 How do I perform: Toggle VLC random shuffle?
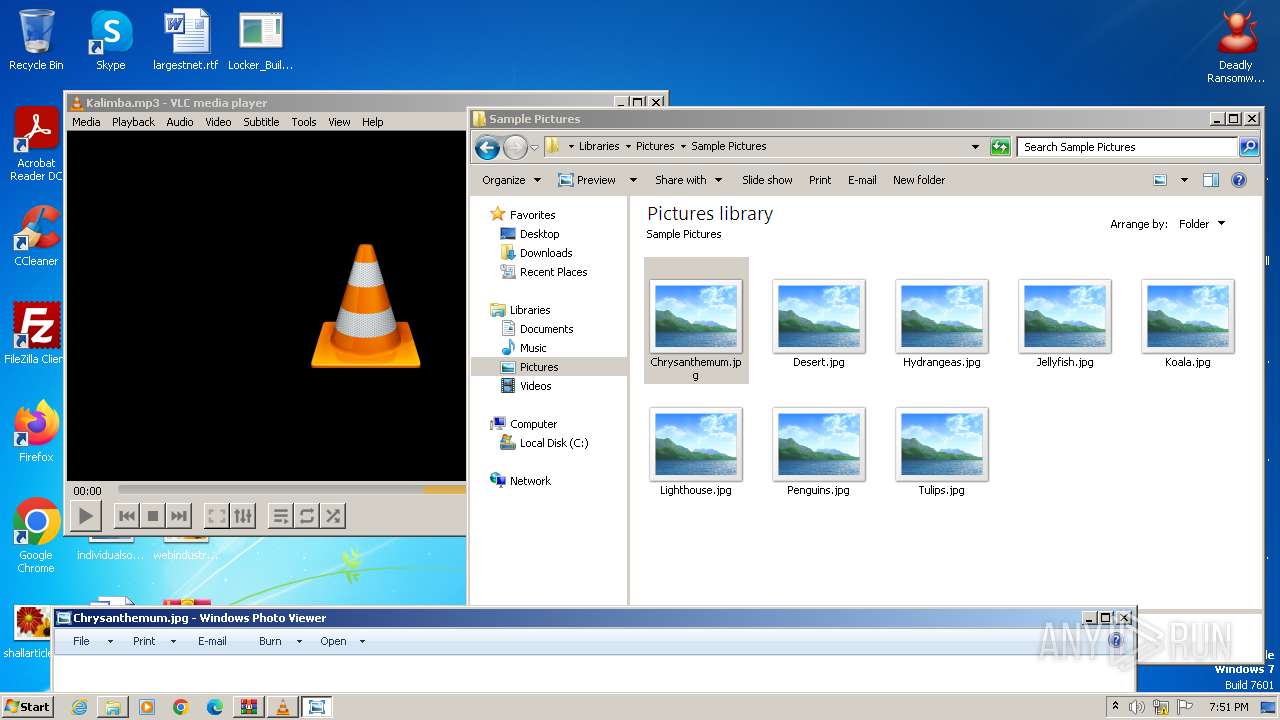pyautogui.click(x=333, y=516)
